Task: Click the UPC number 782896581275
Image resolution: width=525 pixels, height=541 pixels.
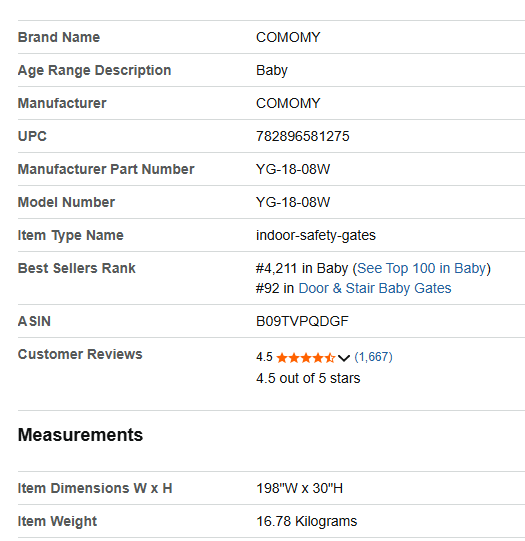Action: coord(303,136)
